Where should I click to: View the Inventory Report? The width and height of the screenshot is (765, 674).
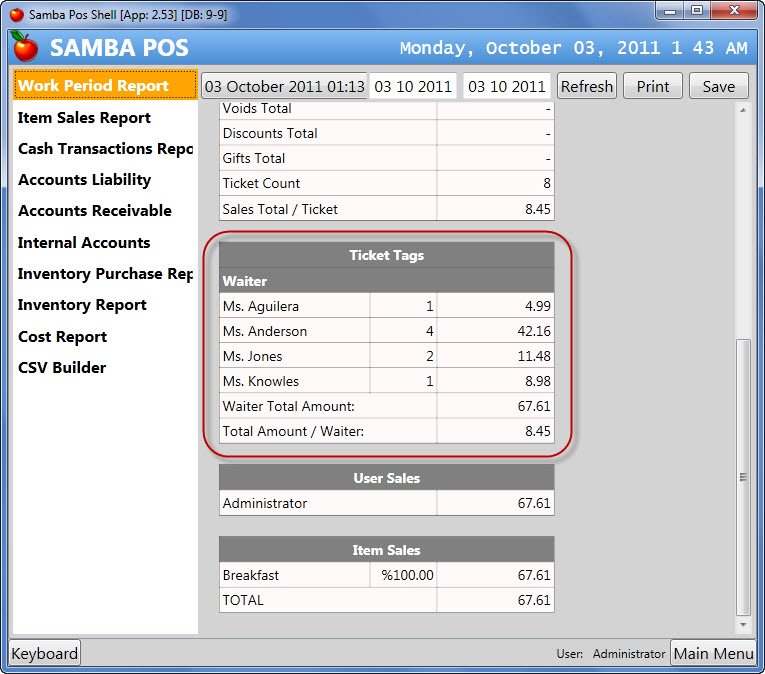(82, 305)
